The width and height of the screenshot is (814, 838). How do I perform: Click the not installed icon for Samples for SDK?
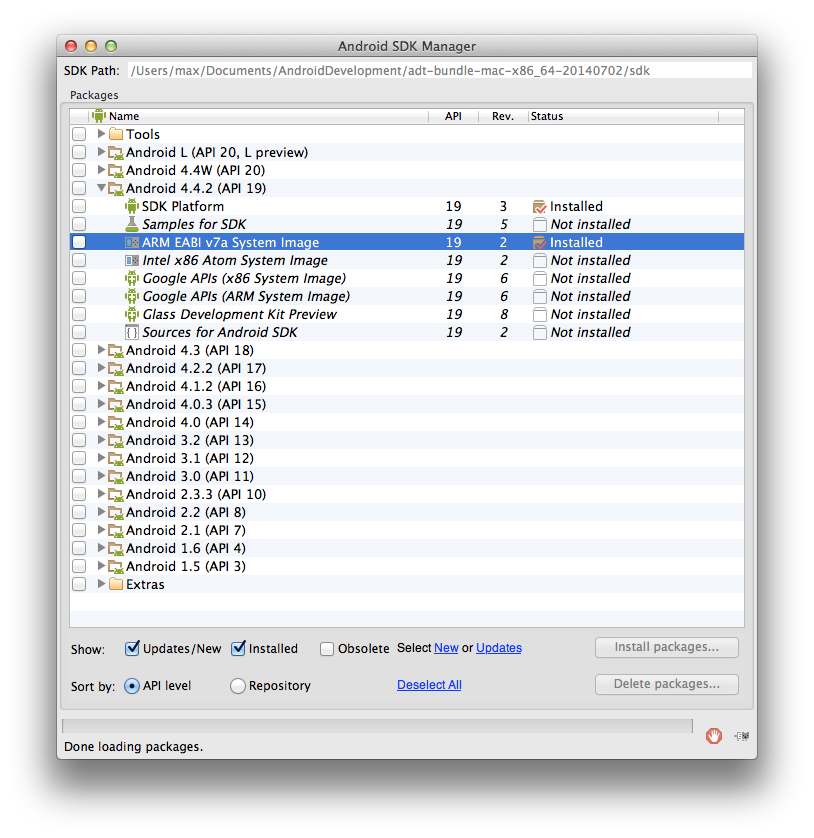coord(539,224)
